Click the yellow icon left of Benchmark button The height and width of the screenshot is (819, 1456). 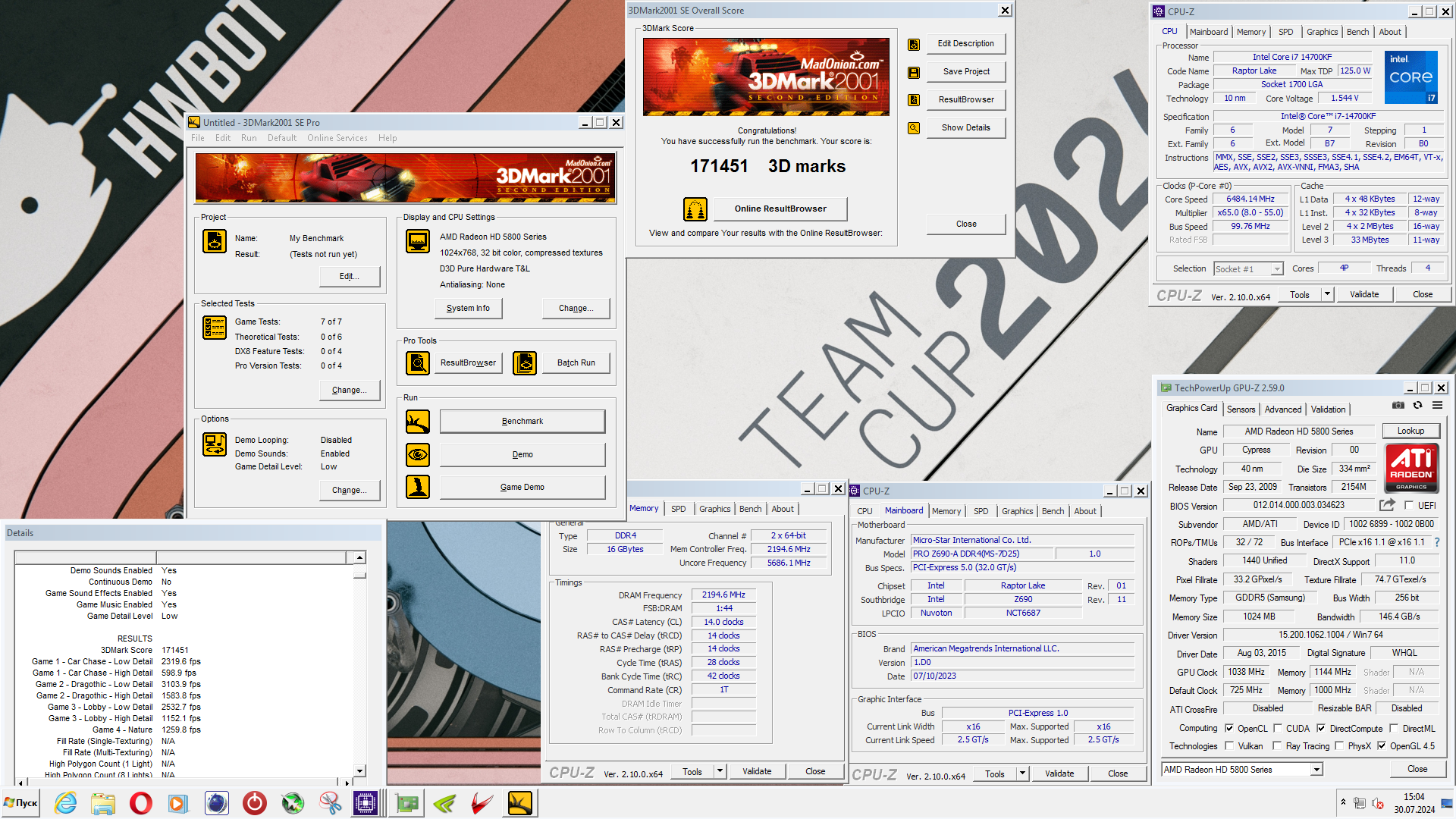(x=418, y=422)
